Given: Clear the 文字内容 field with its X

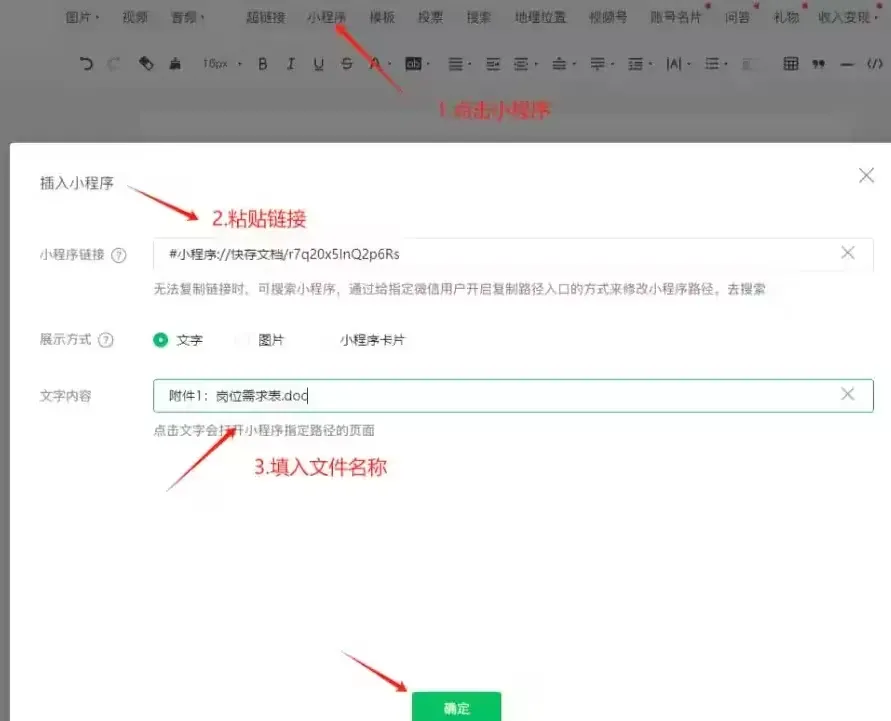Looking at the screenshot, I should 847,394.
